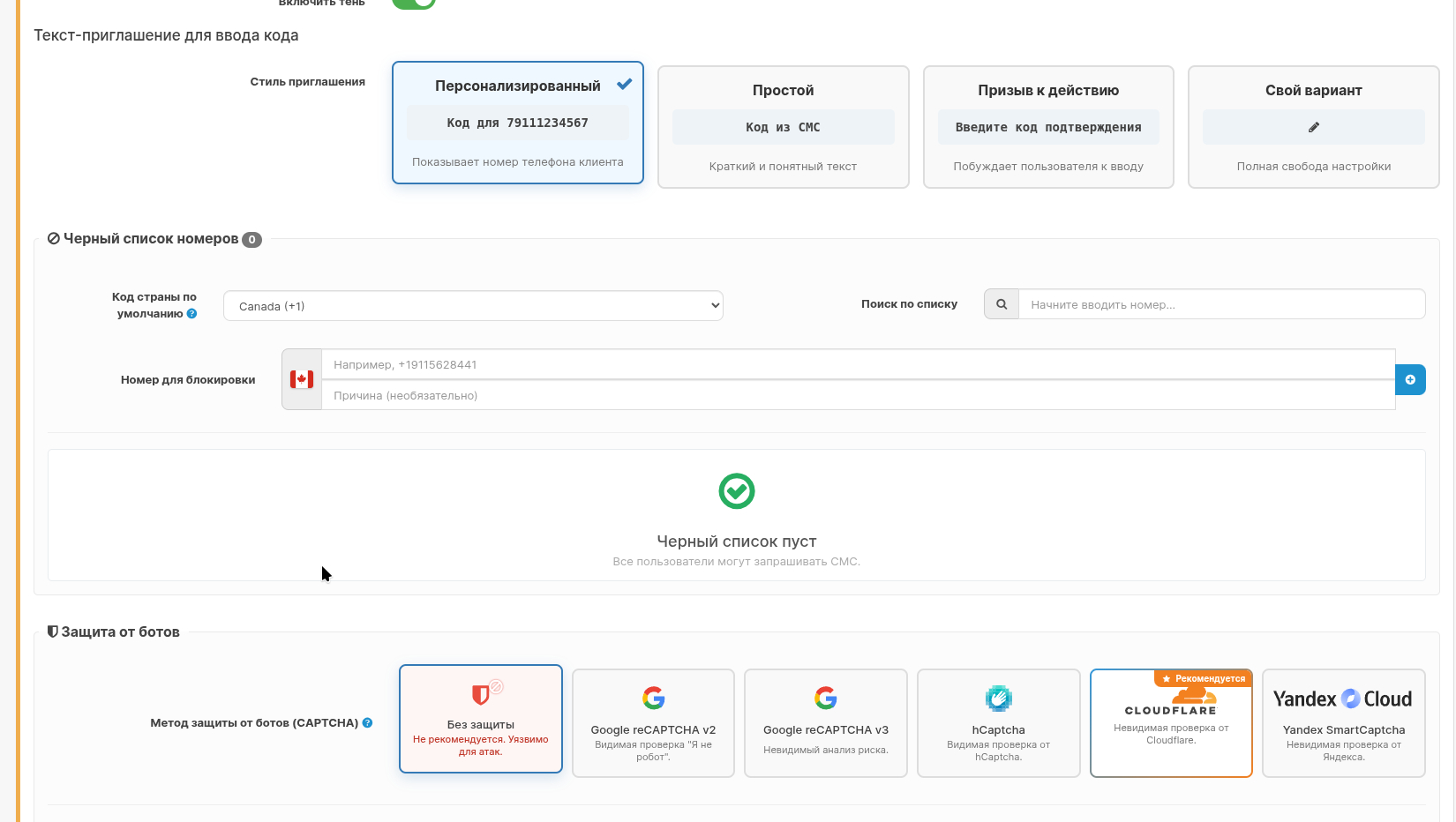Click the blue plus add-number button
The image size is (1456, 822).
click(x=1410, y=380)
